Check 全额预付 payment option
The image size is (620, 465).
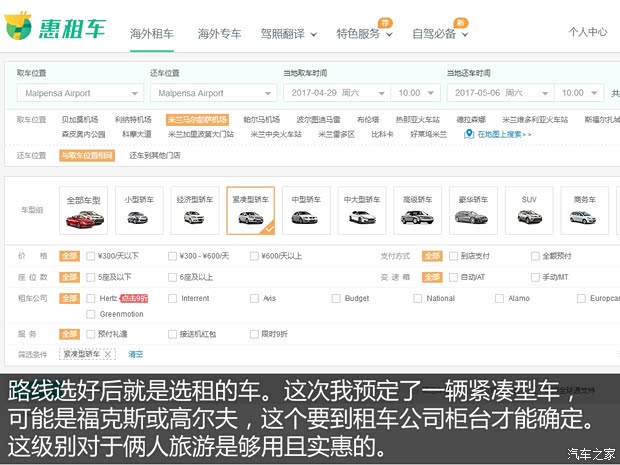535,256
